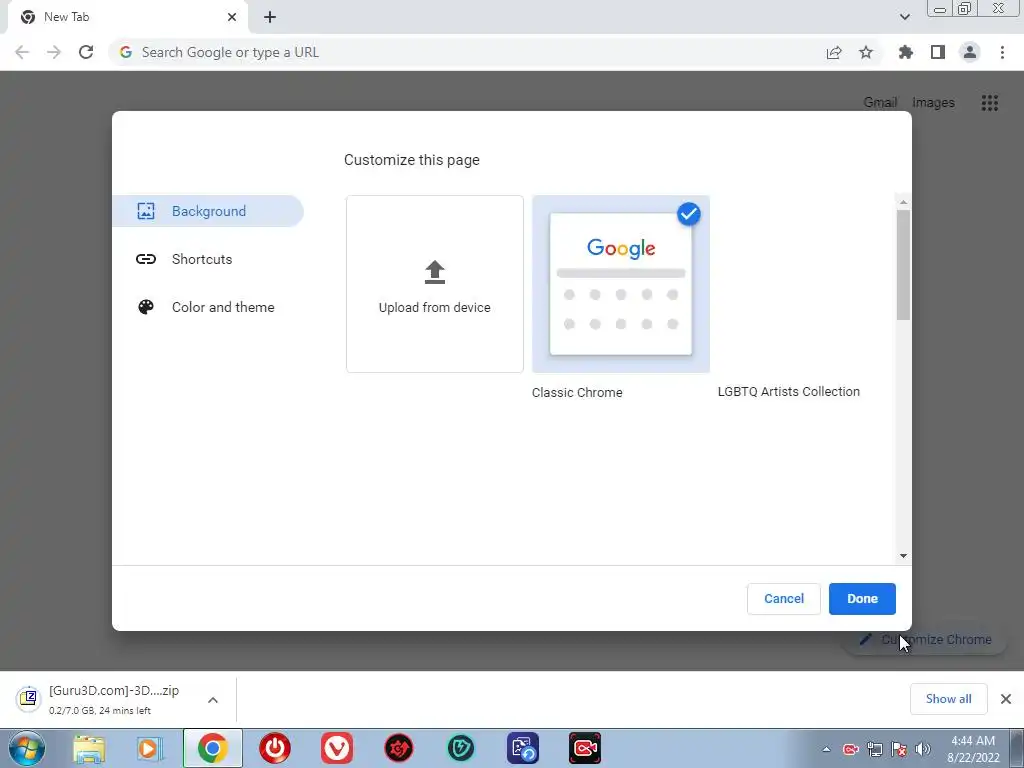Open the tab search chevron
Screen dimensions: 1024x768
(x=904, y=17)
